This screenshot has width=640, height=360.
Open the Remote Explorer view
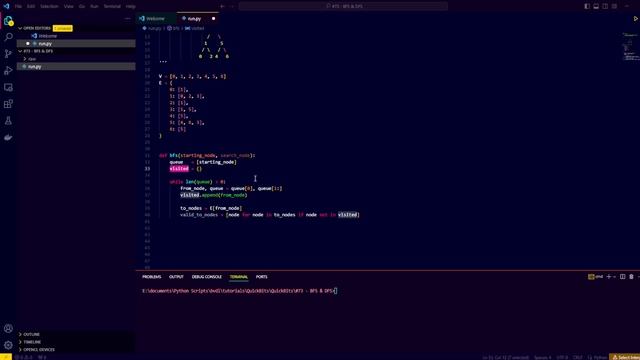(8, 87)
